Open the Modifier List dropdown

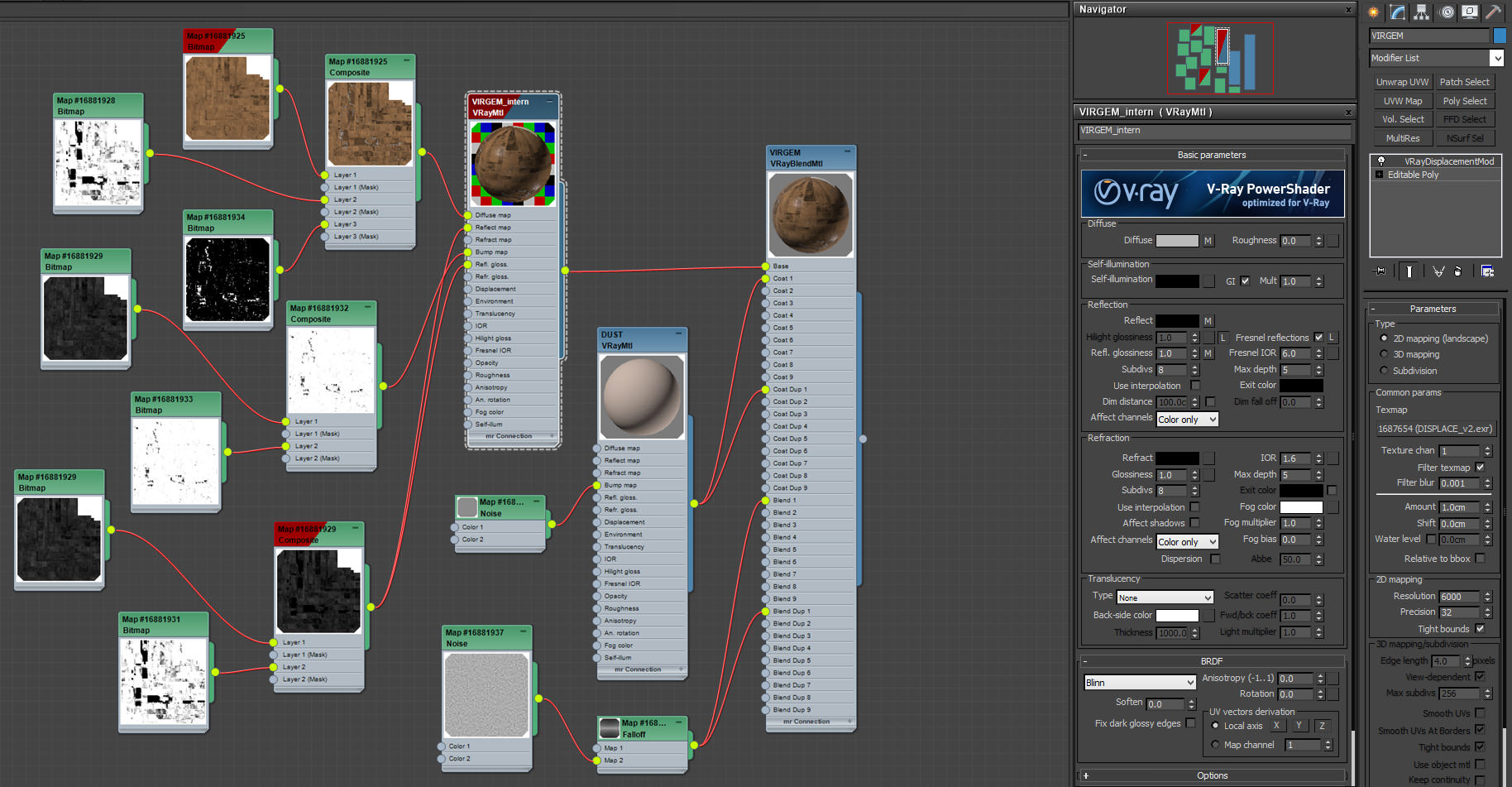click(x=1437, y=58)
